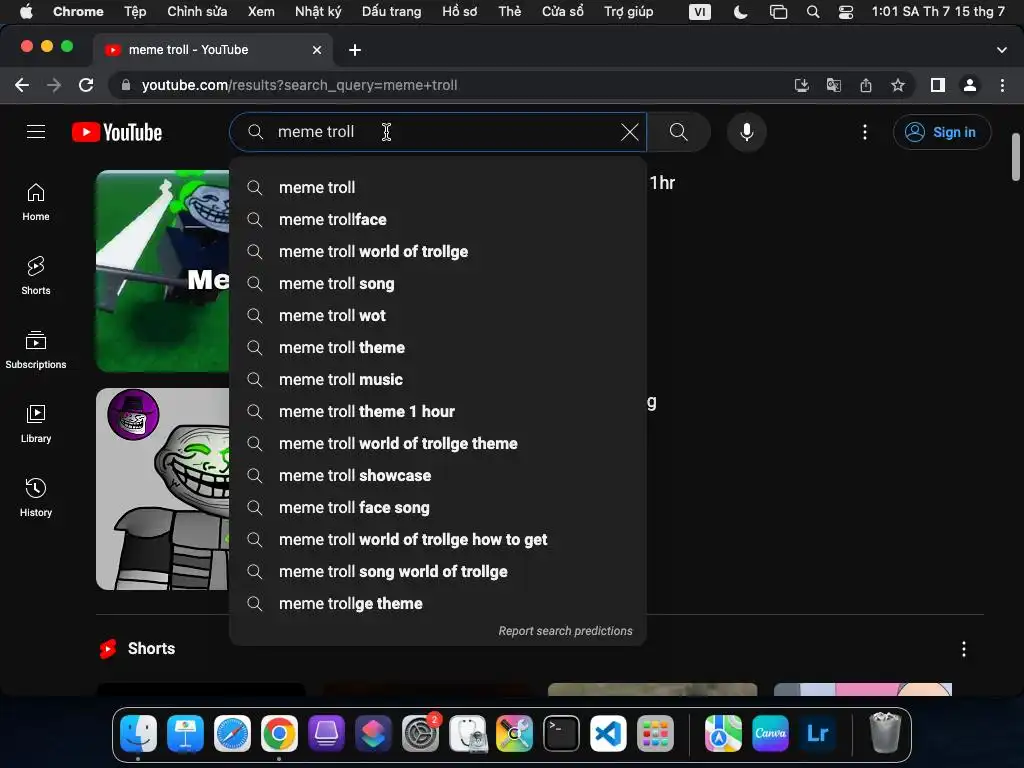1024x768 pixels.
Task: Click the browser address bar URL
Action: [x=299, y=85]
